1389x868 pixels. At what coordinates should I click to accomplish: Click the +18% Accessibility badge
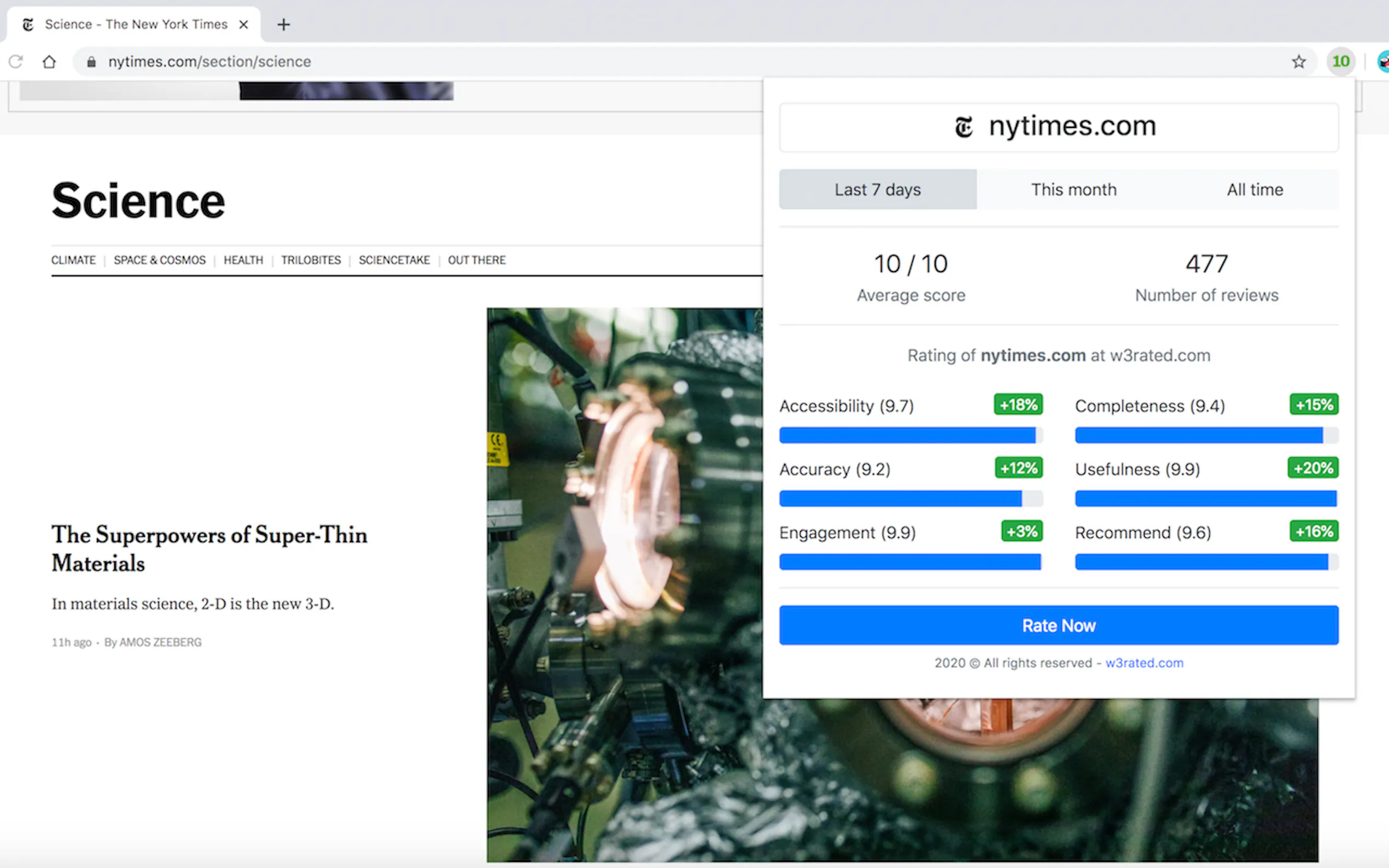1018,404
